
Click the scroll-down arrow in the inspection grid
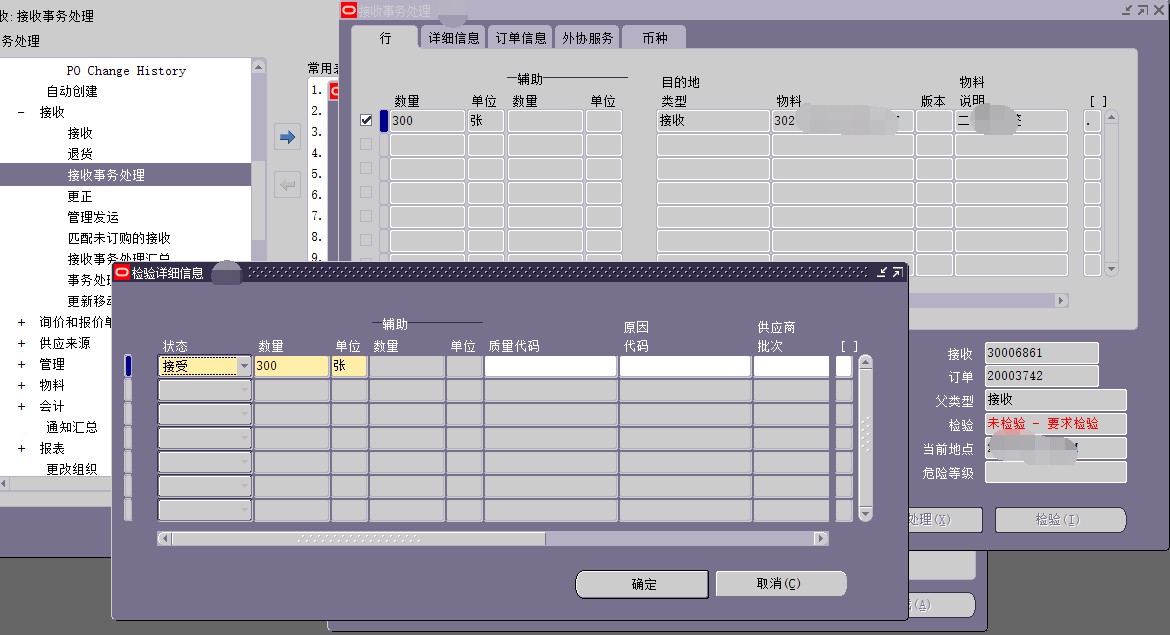tap(865, 513)
